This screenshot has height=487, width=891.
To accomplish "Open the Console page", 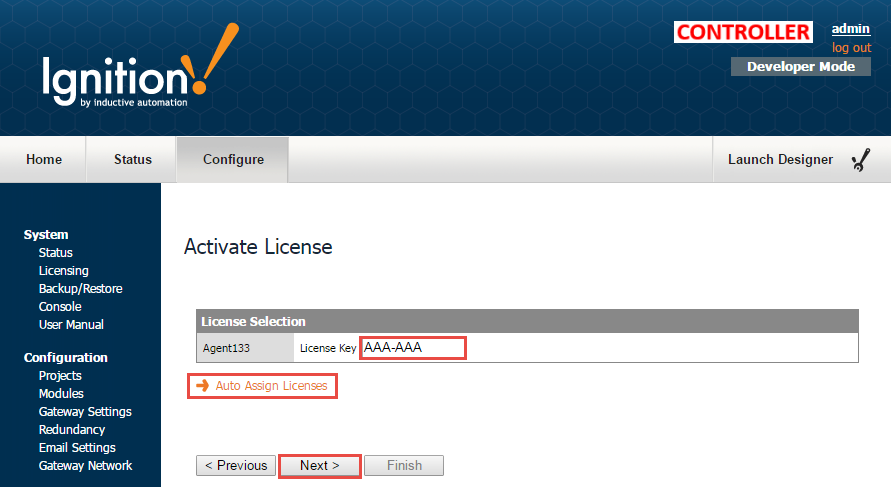I will click(x=60, y=307).
